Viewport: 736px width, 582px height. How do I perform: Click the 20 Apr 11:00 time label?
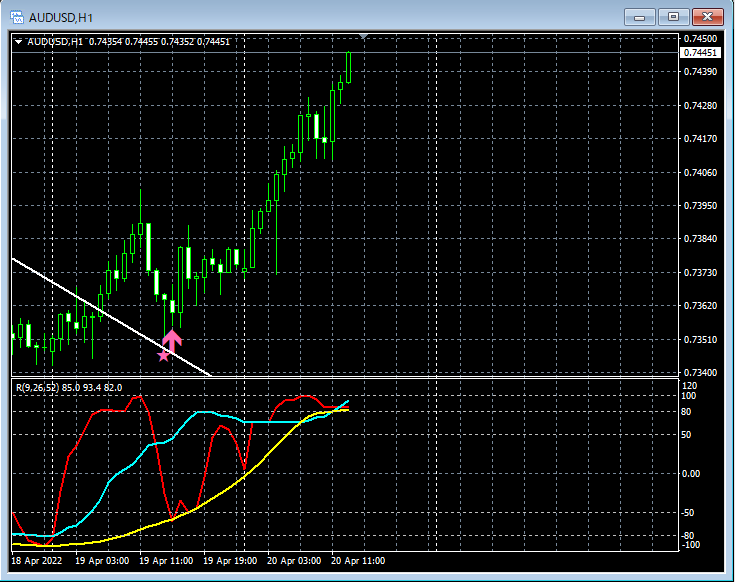(x=358, y=561)
